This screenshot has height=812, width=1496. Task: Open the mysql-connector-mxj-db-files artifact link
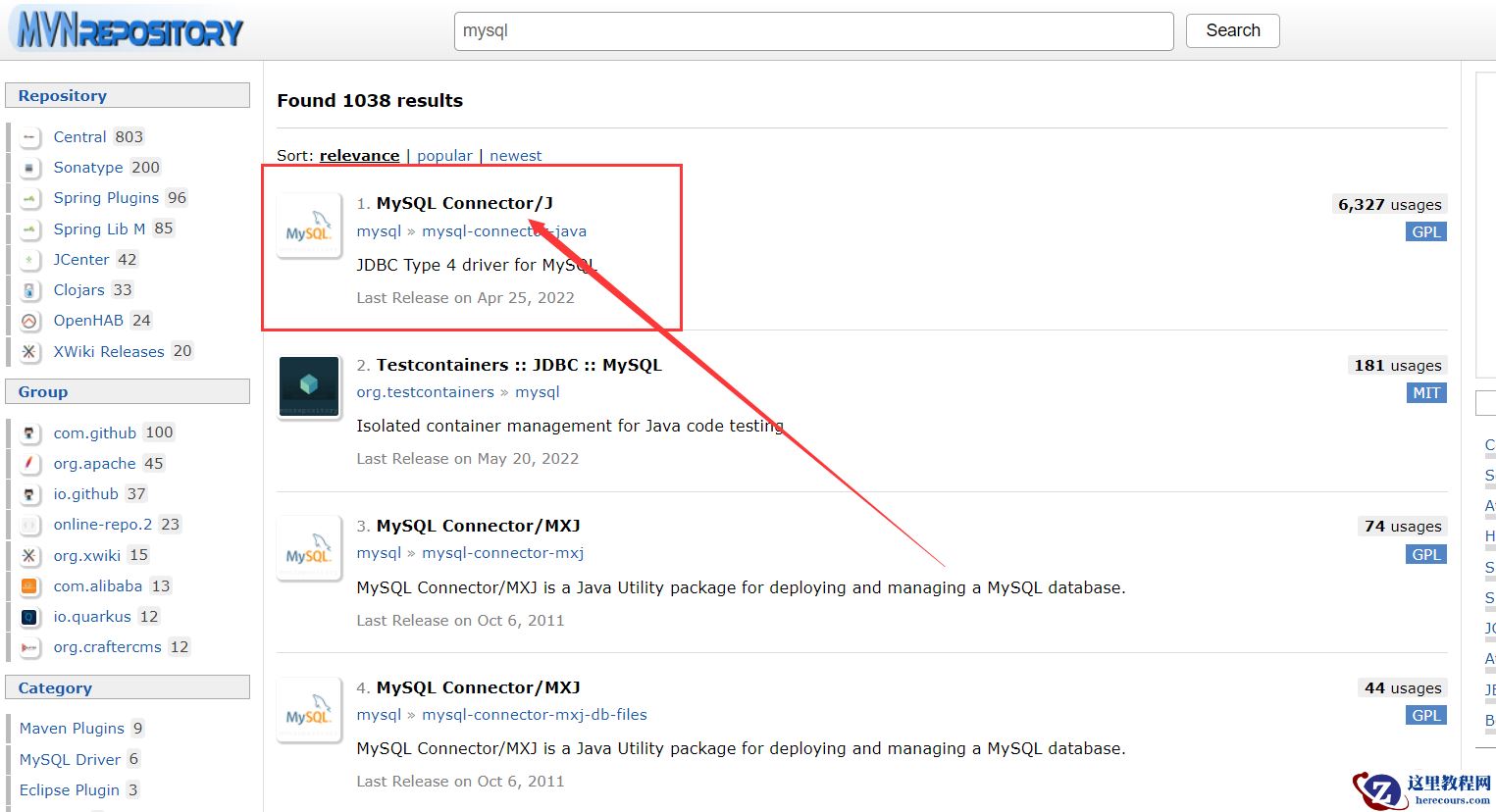pos(535,715)
